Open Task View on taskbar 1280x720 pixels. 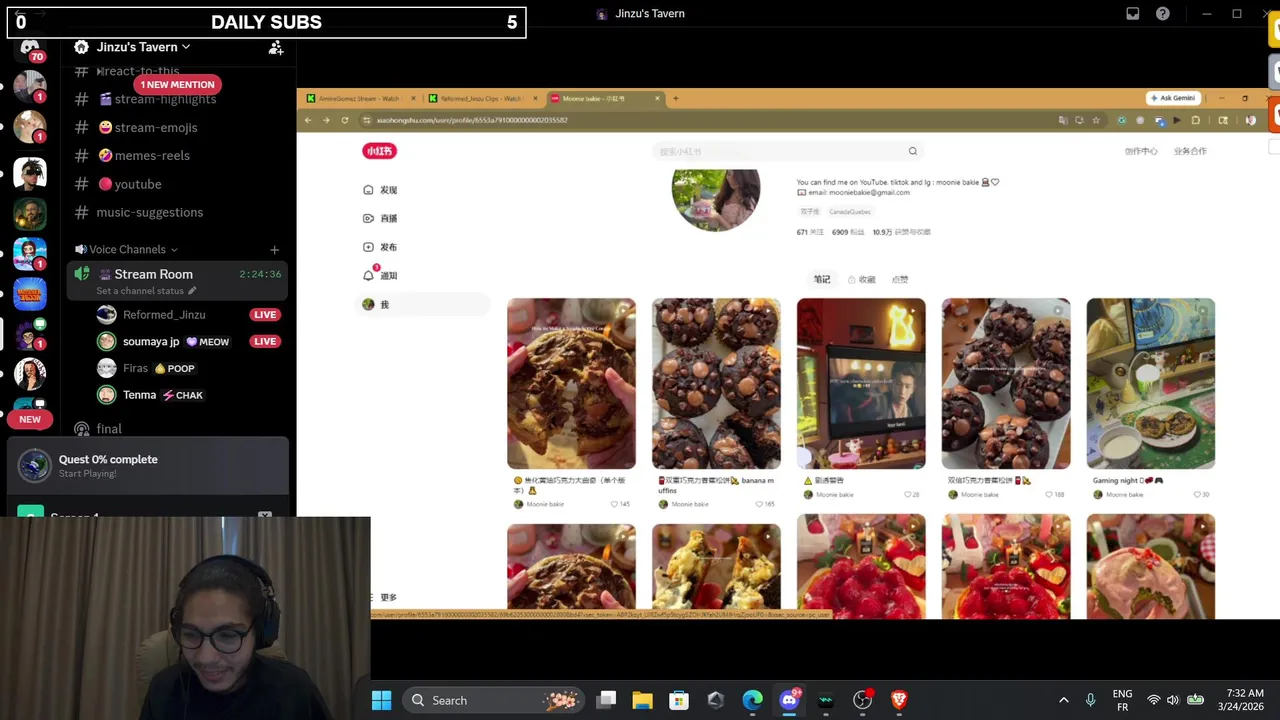click(606, 700)
